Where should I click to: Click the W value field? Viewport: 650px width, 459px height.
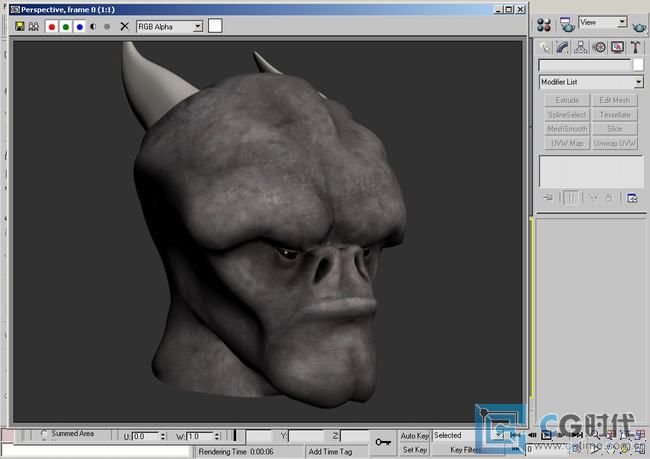point(200,436)
